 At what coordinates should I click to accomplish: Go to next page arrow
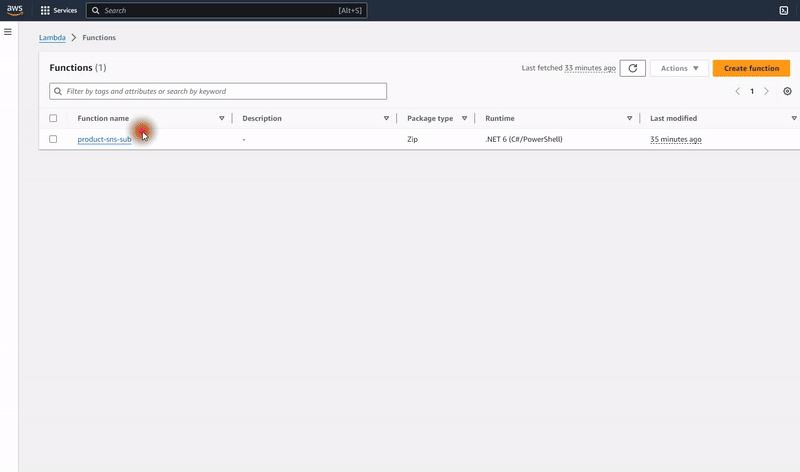pyautogui.click(x=766, y=91)
